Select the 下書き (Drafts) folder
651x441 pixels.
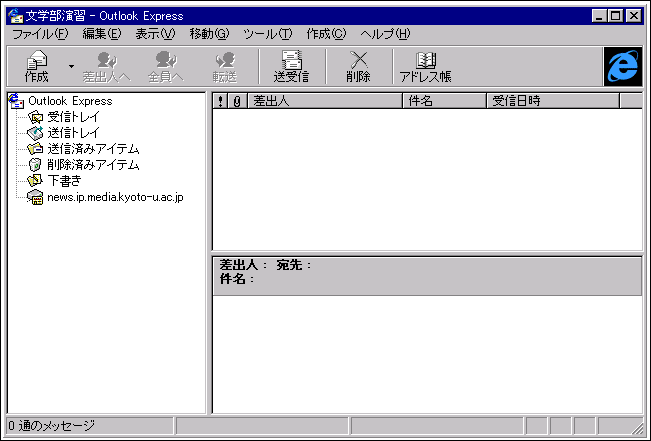click(x=64, y=181)
